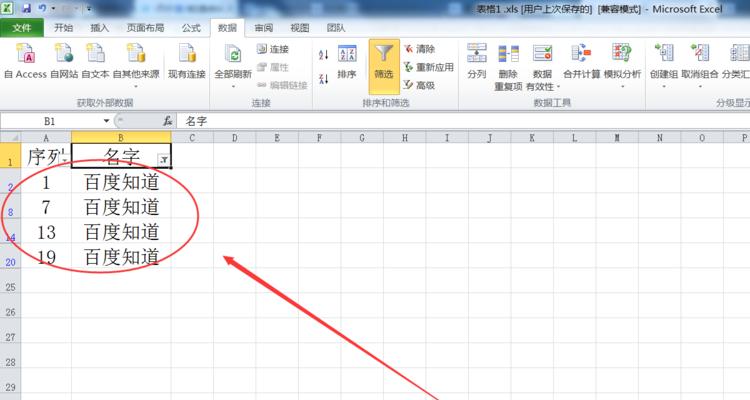The height and width of the screenshot is (400, 750).
Task: Click the Name Box showing B1
Action: (x=50, y=121)
